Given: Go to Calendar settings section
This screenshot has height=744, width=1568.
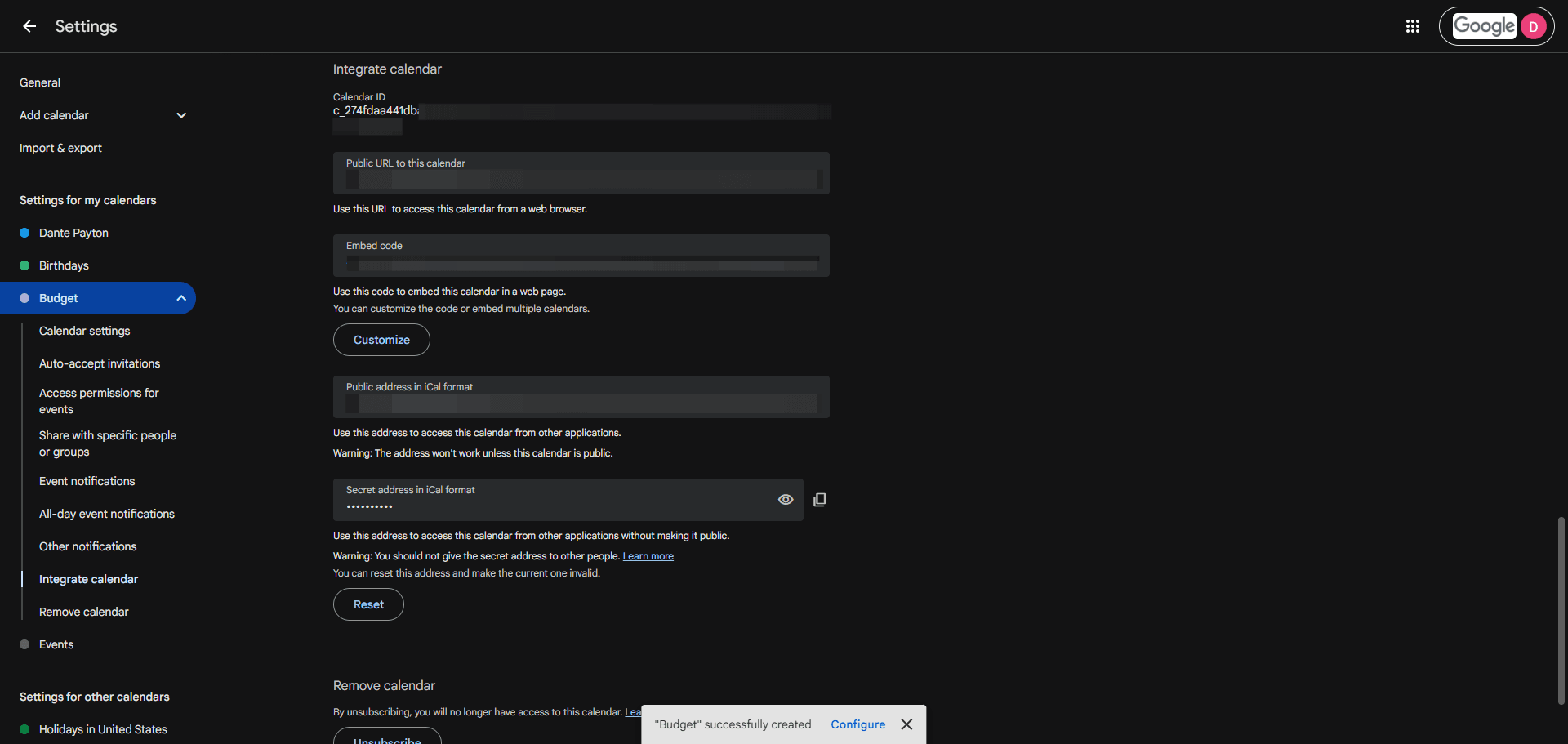Looking at the screenshot, I should [85, 331].
